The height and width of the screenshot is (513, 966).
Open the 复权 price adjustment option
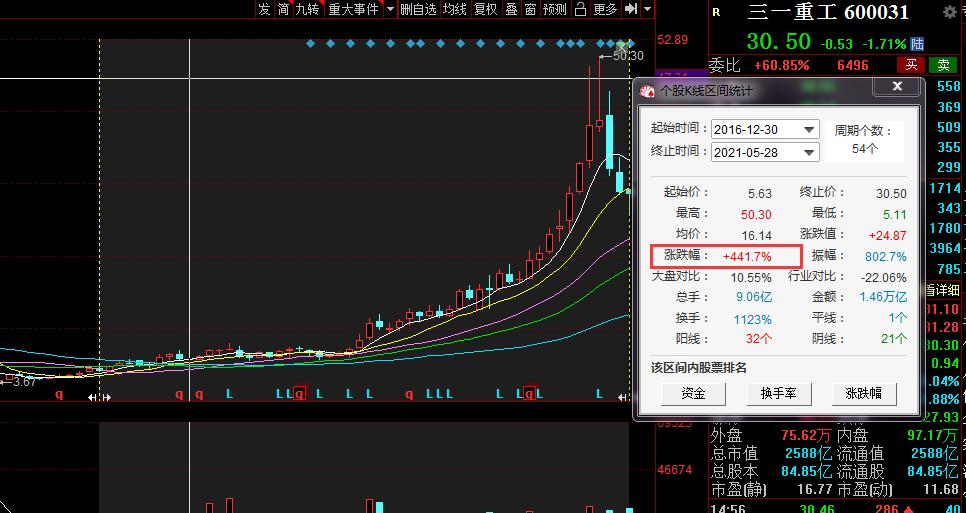click(x=485, y=9)
